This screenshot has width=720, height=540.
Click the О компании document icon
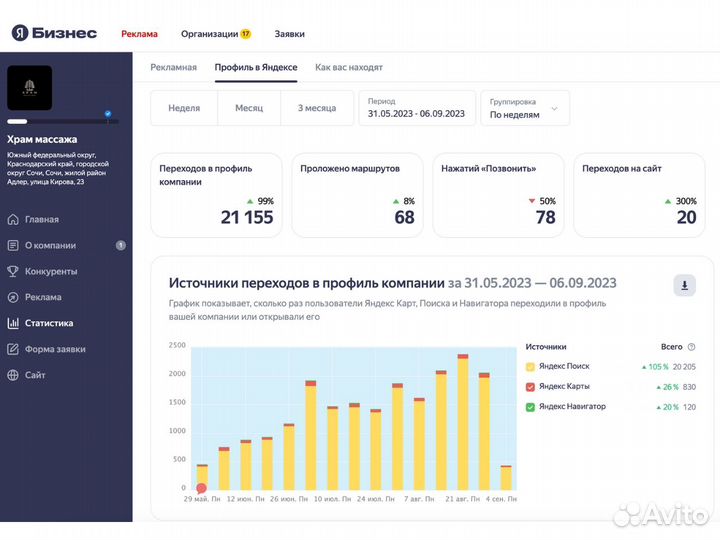[x=13, y=246]
